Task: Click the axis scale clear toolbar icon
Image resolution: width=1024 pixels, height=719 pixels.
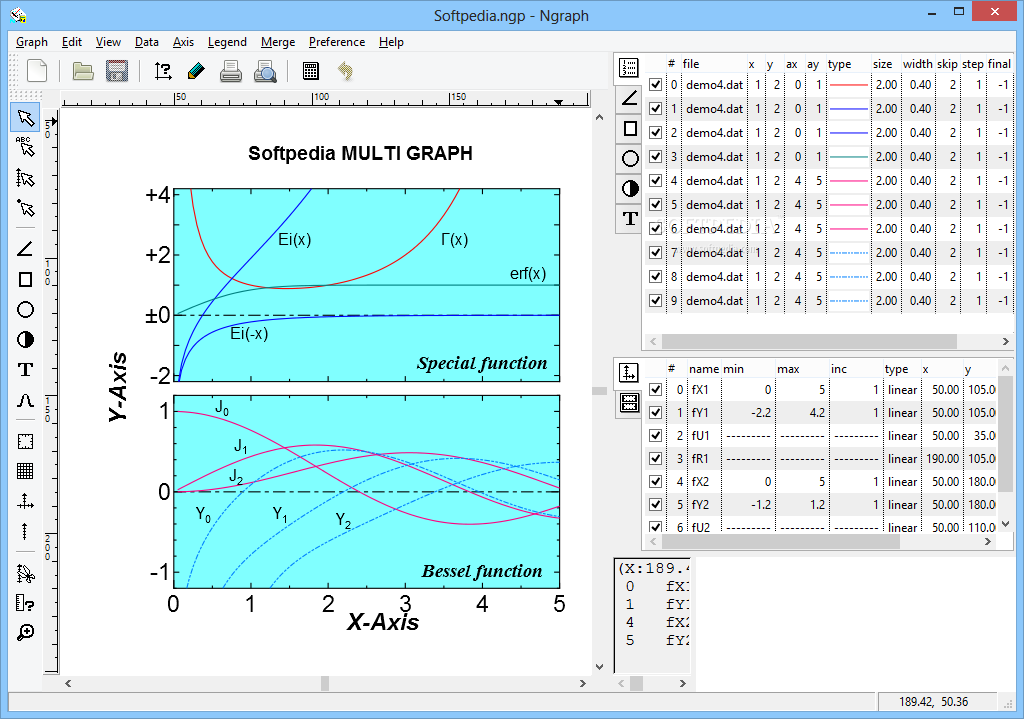Action: tap(163, 71)
